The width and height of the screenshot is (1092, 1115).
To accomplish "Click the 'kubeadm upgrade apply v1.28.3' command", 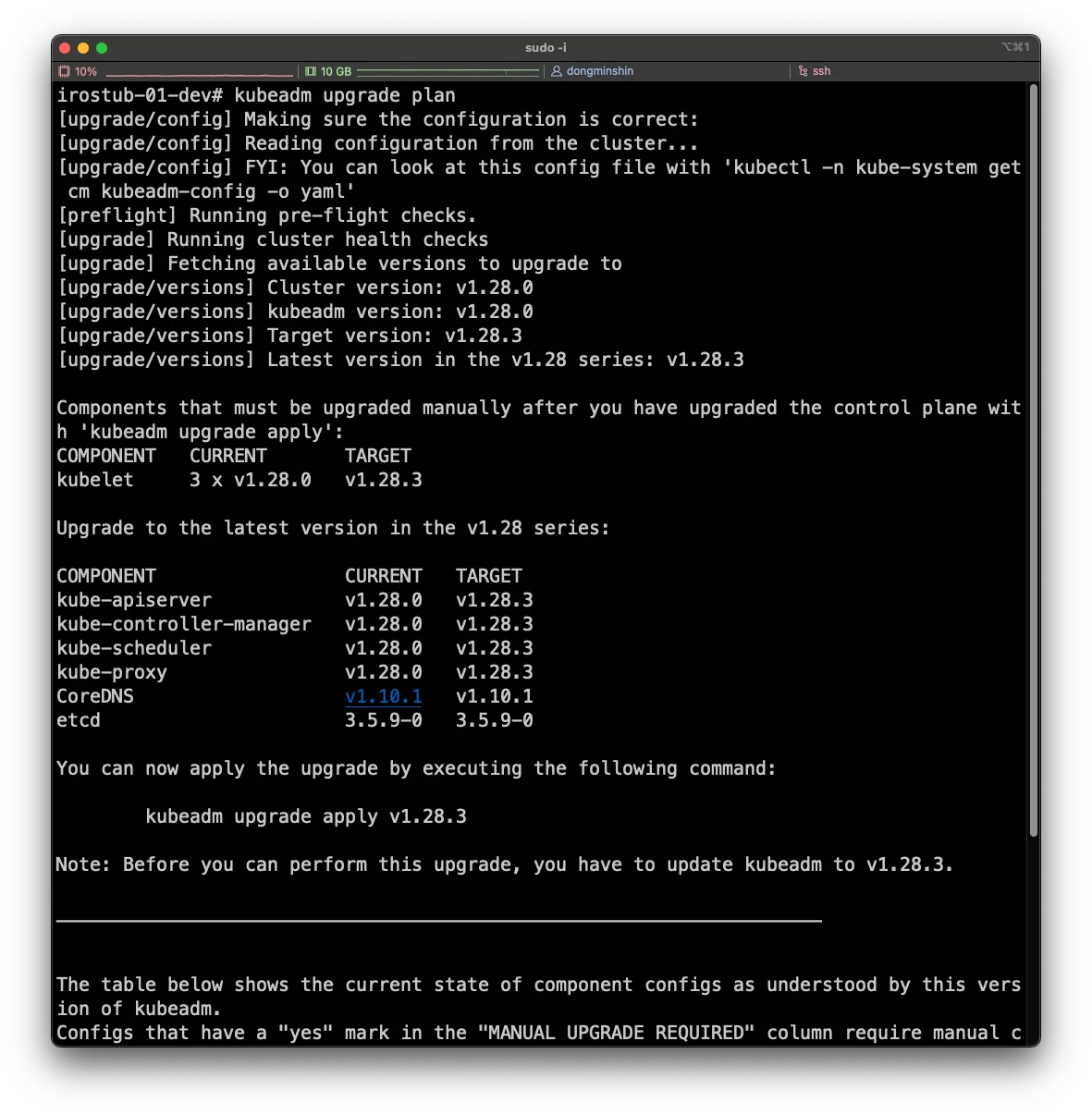I will tap(306, 816).
